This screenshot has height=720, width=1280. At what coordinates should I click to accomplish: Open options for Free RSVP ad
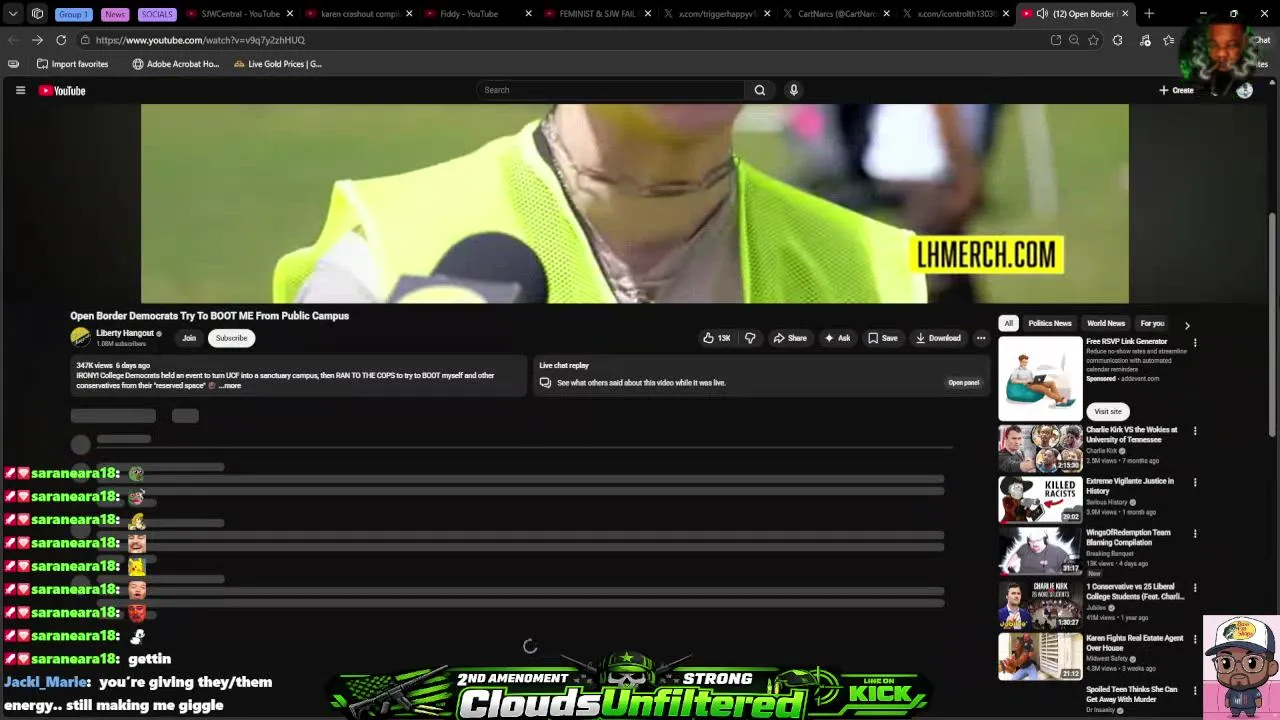click(x=1195, y=343)
